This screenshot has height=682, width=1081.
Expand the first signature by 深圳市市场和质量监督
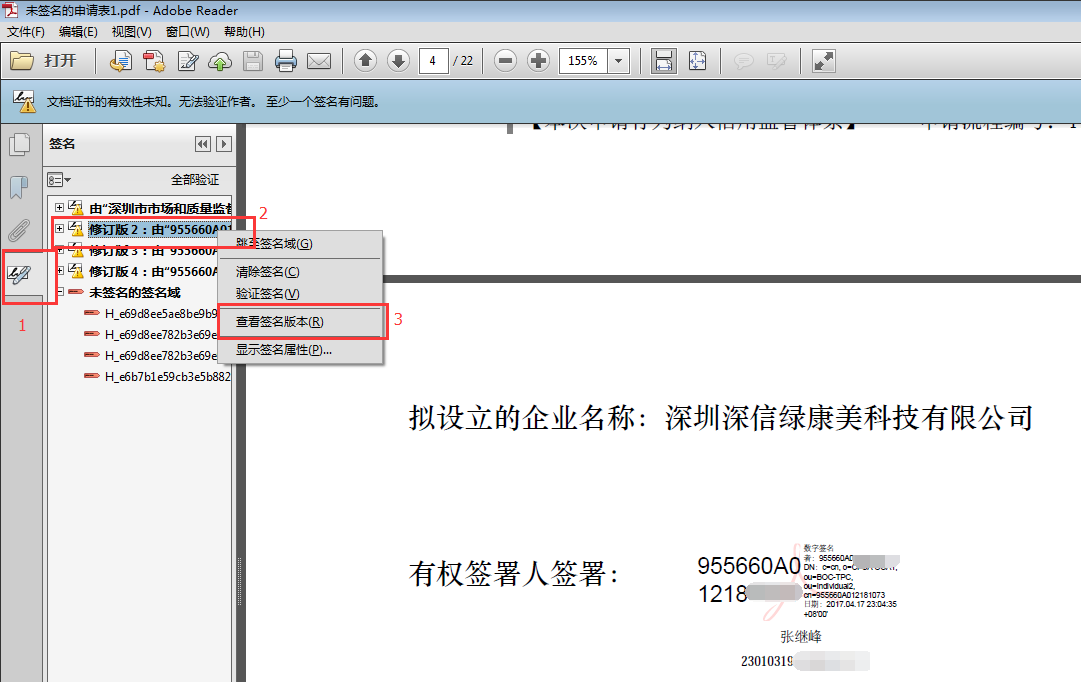(60, 208)
